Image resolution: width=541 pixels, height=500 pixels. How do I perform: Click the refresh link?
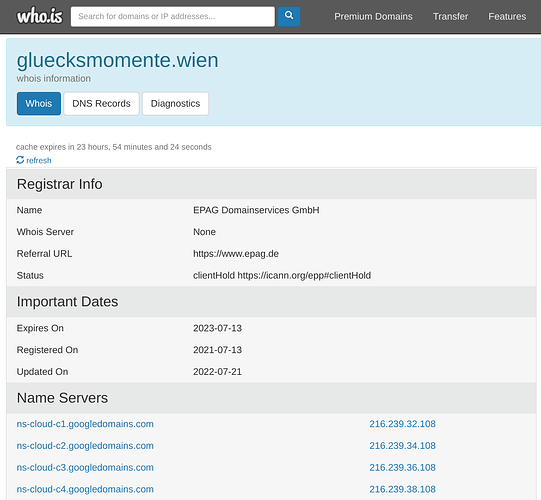pyautogui.click(x=39, y=160)
